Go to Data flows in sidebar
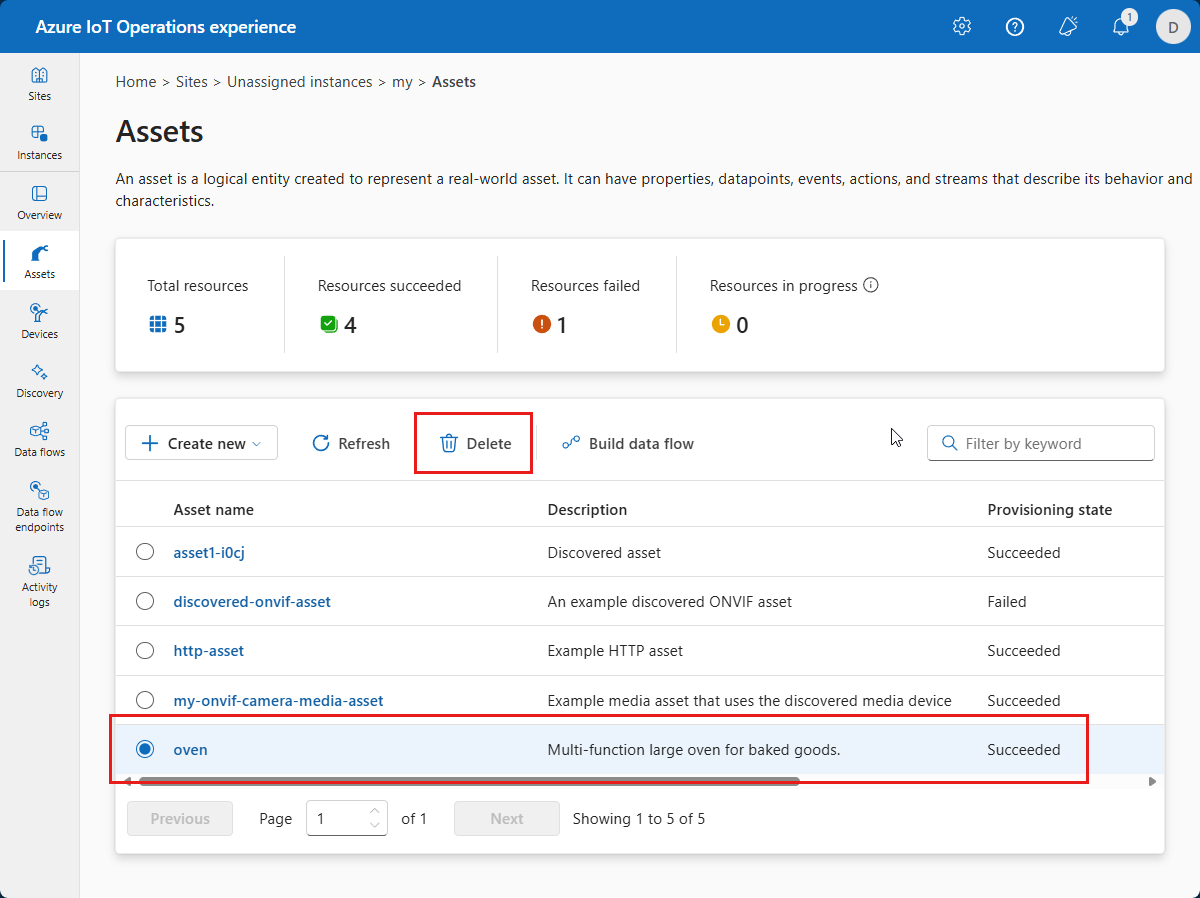The width and height of the screenshot is (1200, 898). tap(40, 439)
